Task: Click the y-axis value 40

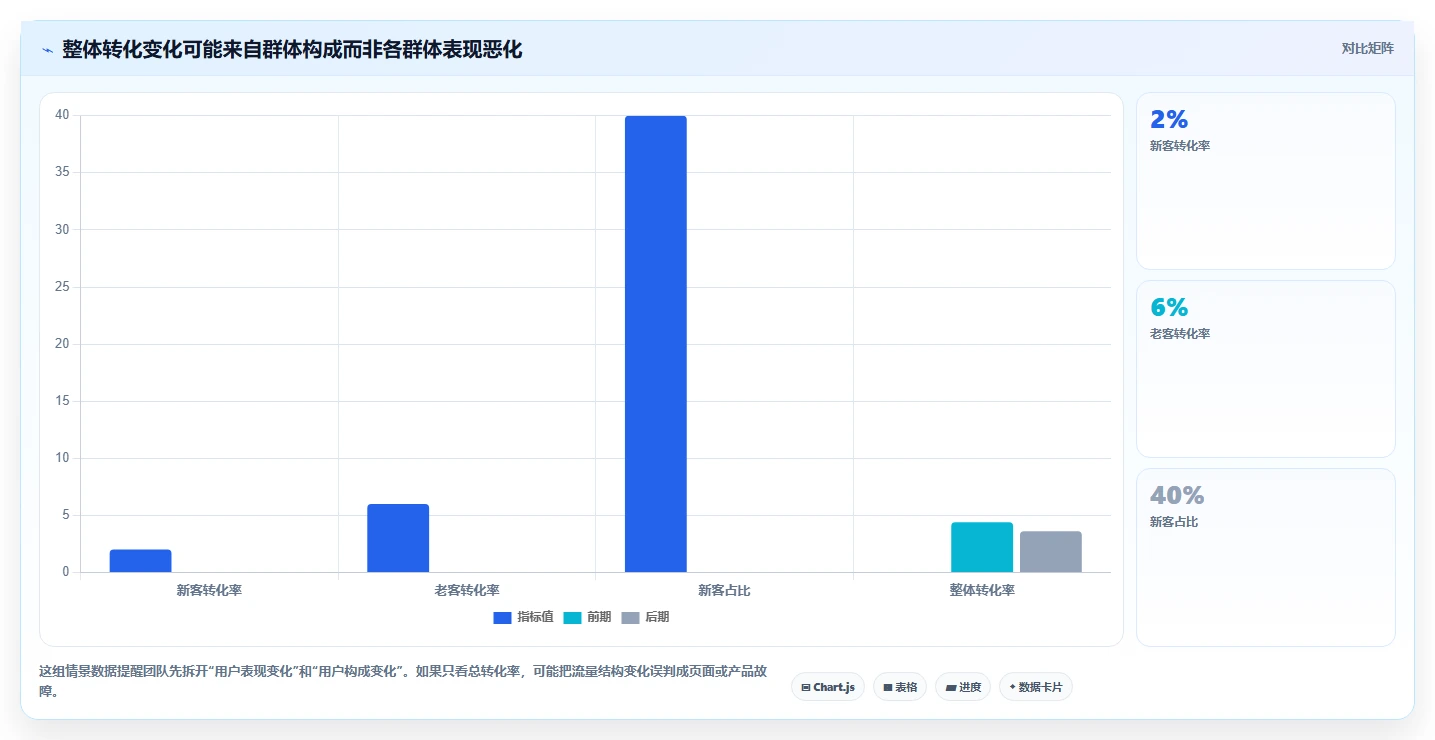Action: click(x=62, y=115)
